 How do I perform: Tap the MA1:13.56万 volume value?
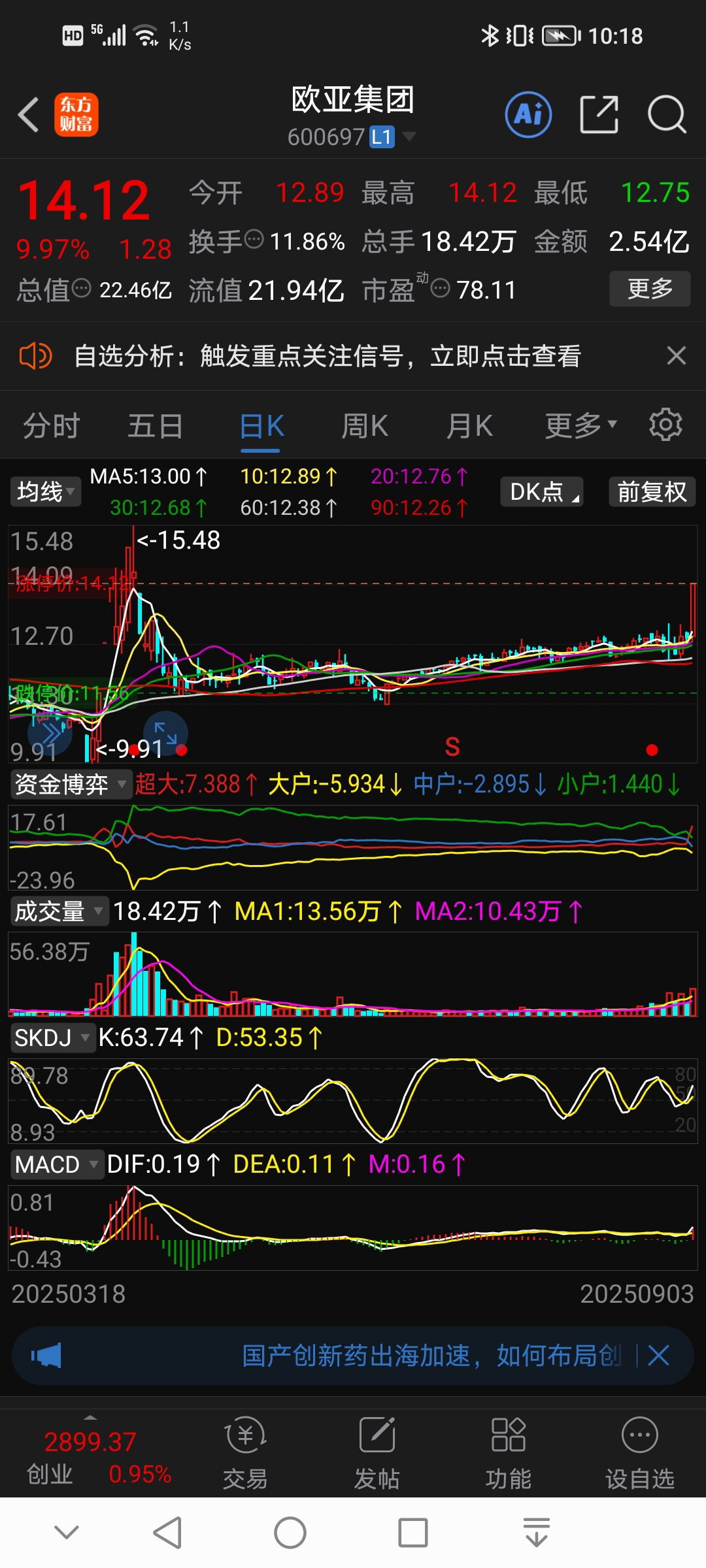(x=318, y=911)
